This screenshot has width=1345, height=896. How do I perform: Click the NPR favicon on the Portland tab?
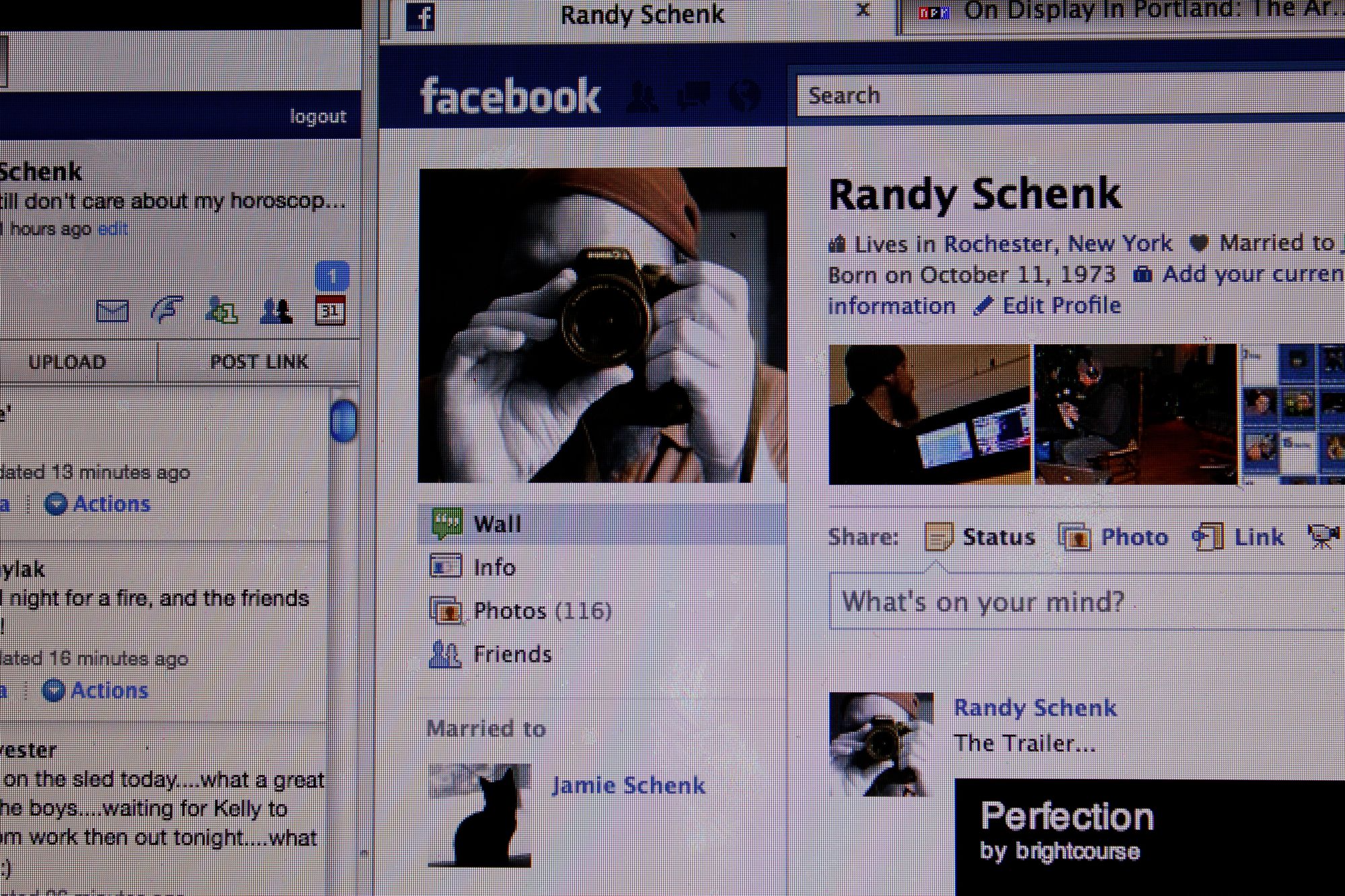point(934,13)
